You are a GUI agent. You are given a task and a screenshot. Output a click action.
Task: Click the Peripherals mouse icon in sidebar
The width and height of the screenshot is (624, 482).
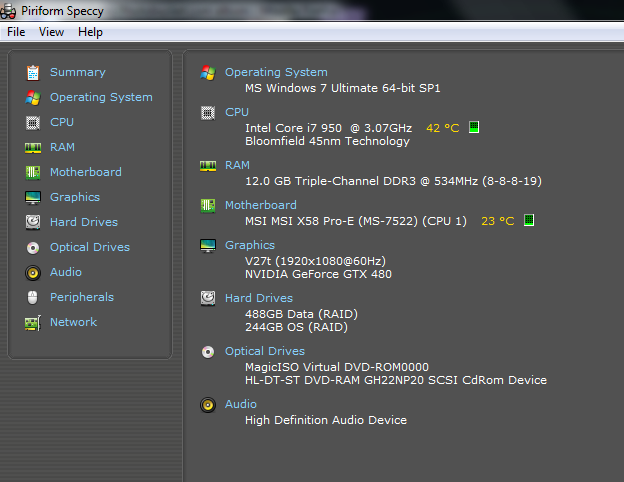(x=33, y=297)
